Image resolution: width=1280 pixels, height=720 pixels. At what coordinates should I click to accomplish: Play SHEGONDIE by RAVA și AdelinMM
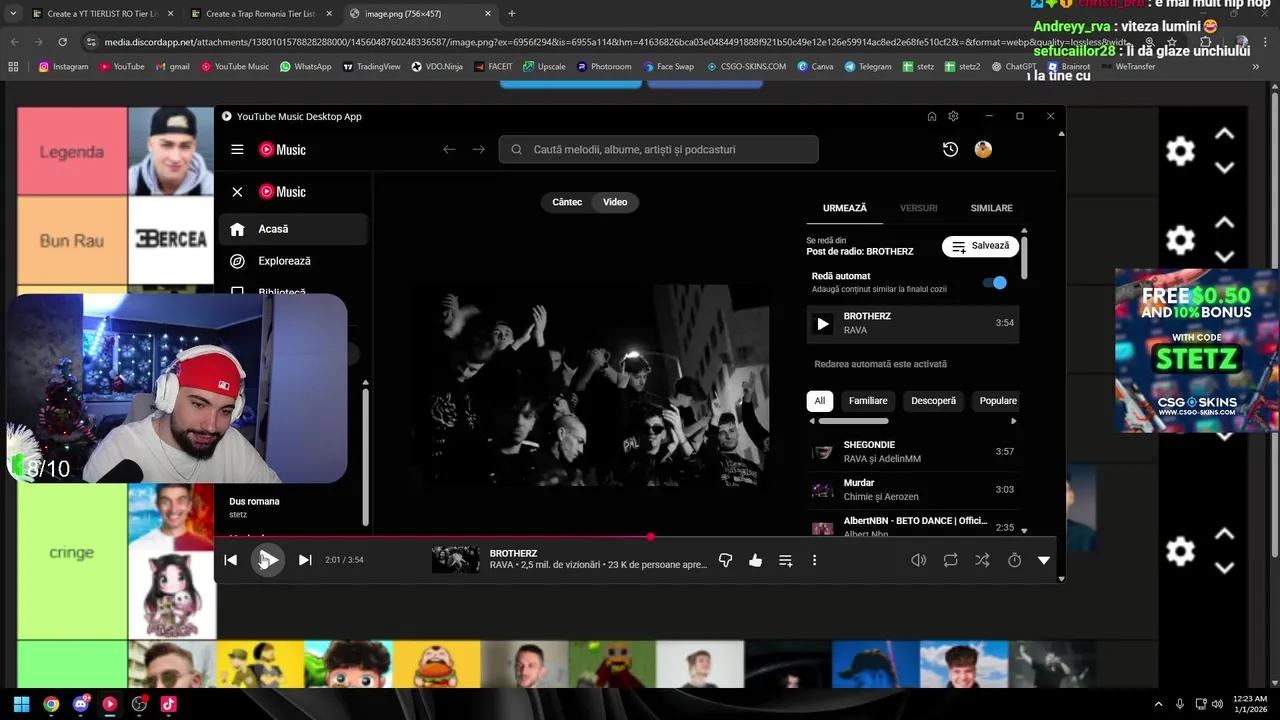(912, 452)
